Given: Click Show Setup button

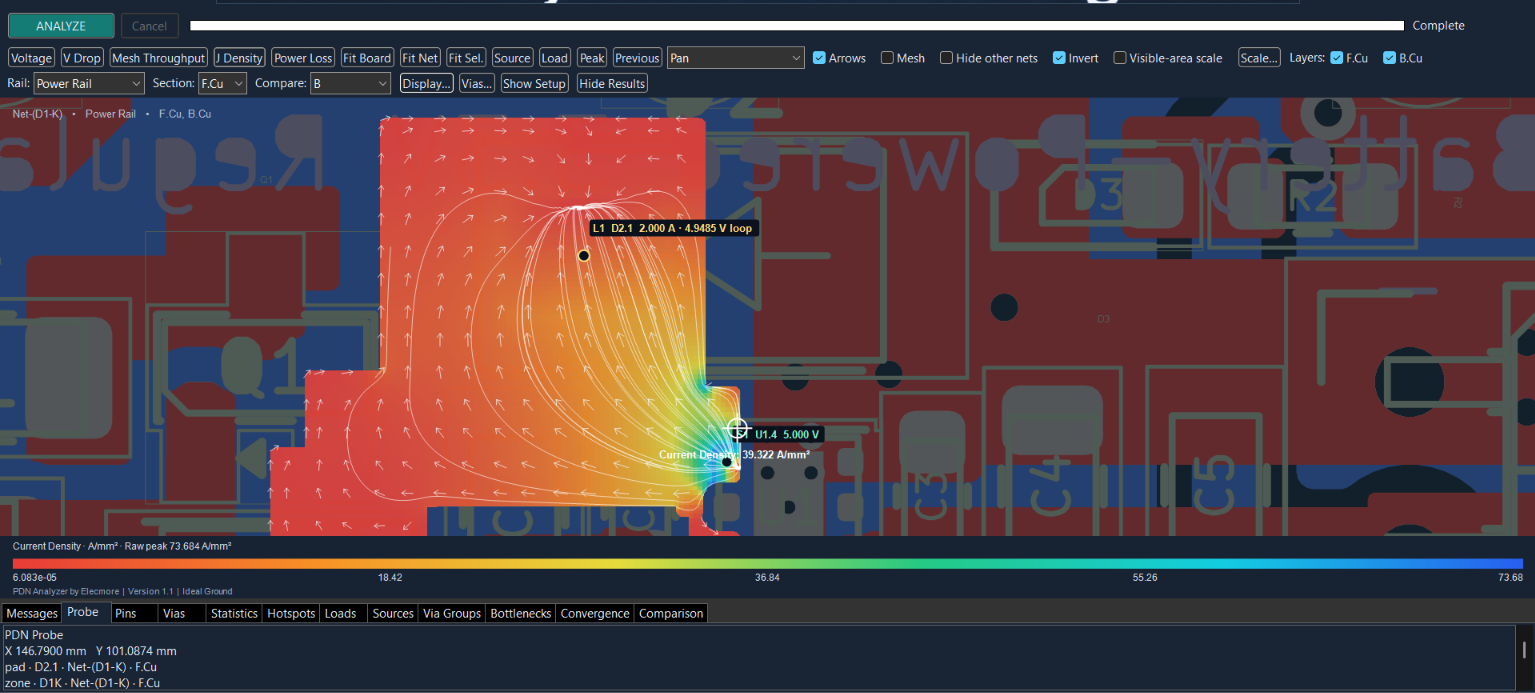Looking at the screenshot, I should pos(535,84).
